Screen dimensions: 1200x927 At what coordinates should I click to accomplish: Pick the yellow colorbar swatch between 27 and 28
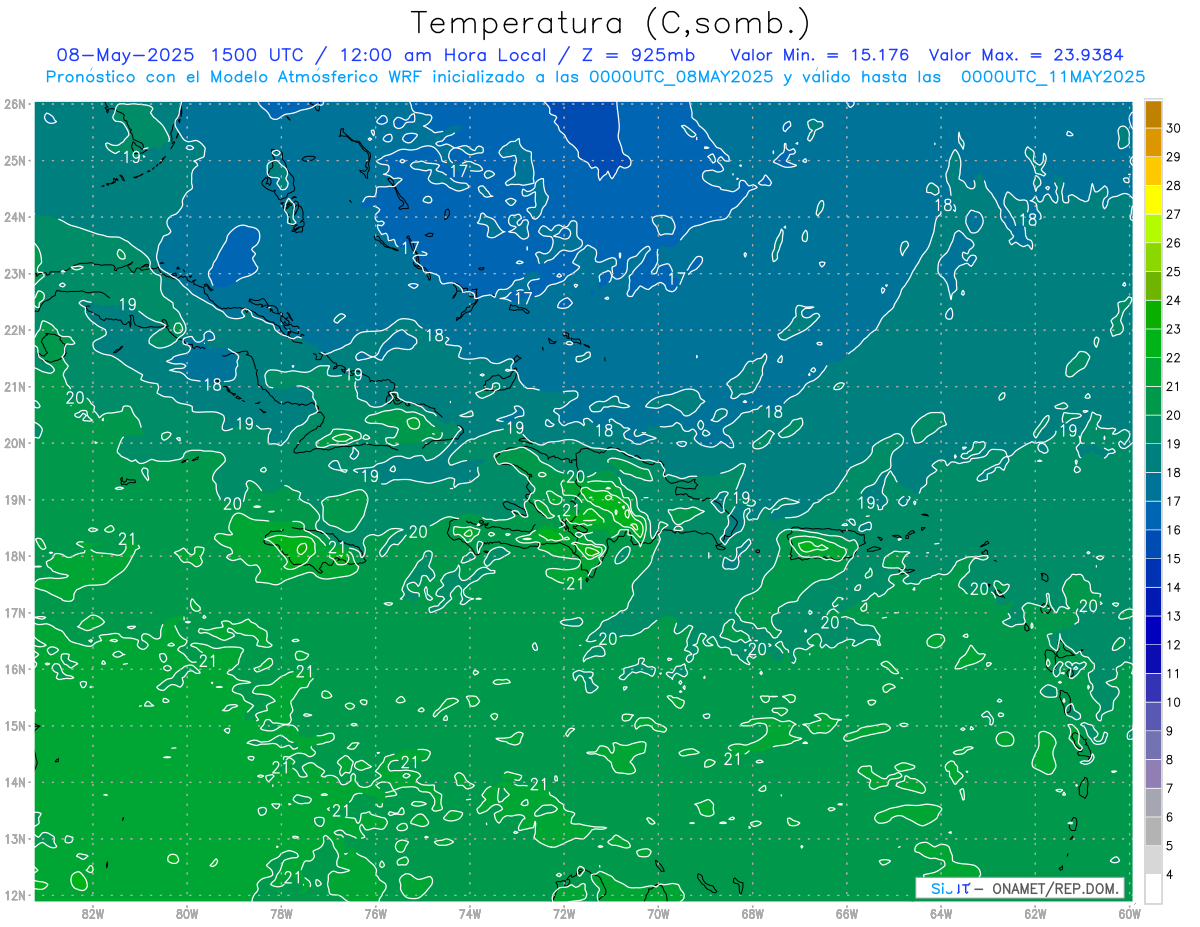pos(1153,200)
